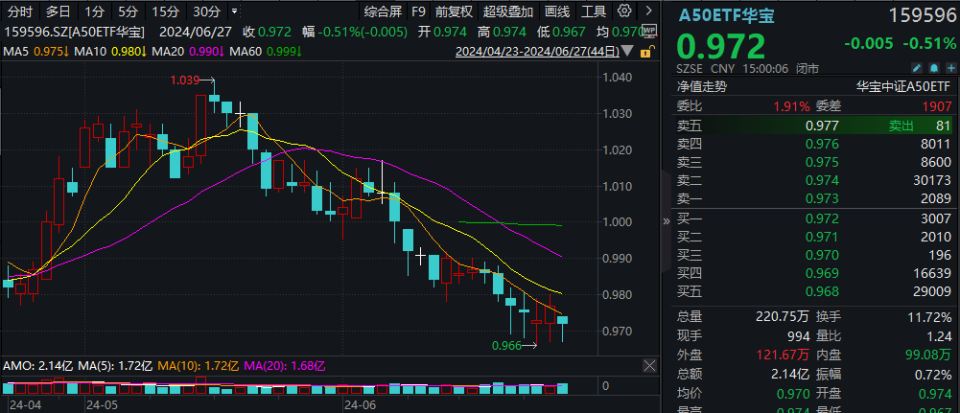The image size is (960, 413).
Task: Select the 卖二 0.974 ask row
Action: point(814,180)
